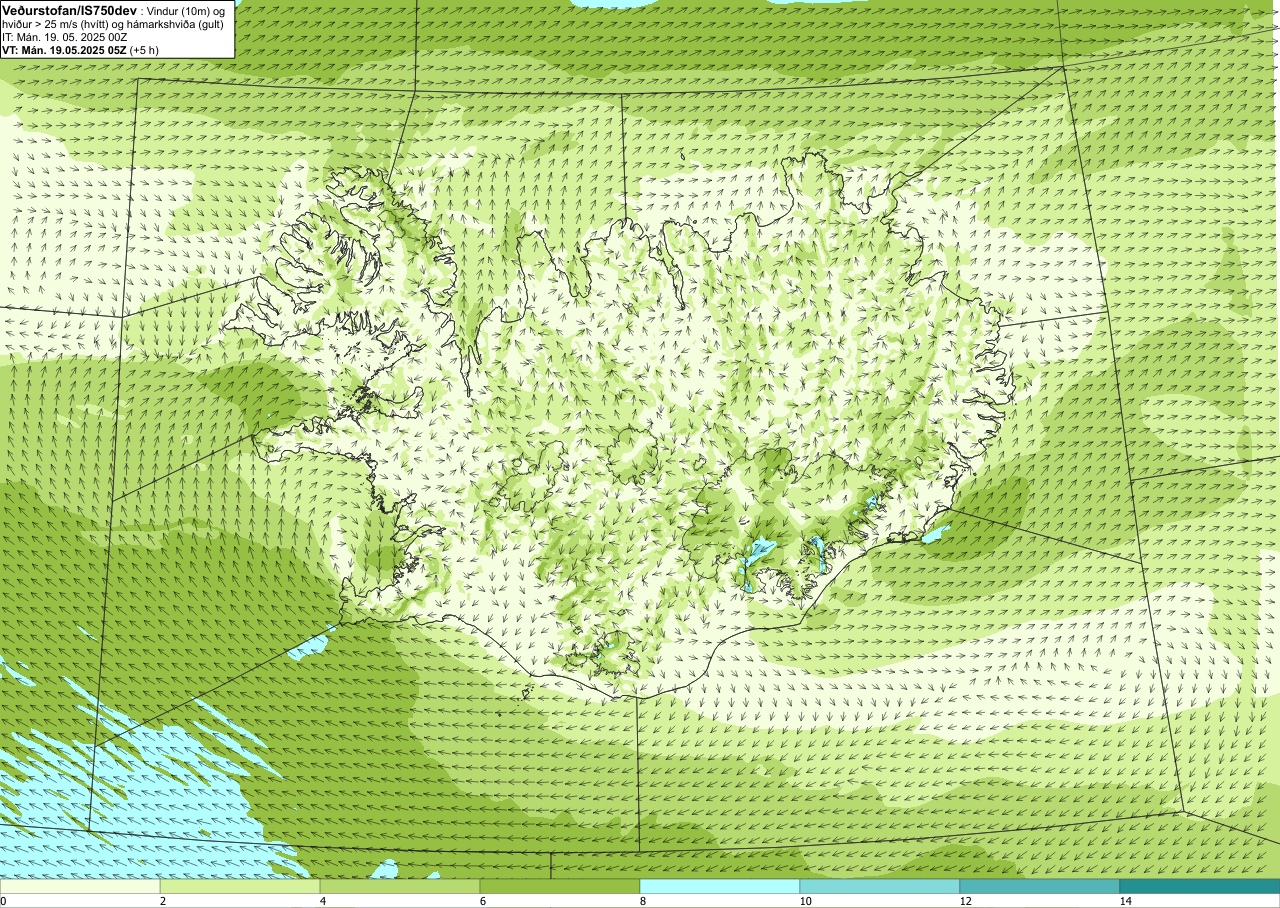Click the "Vindur (10m) og" label
1280x908 pixels.
coord(185,11)
